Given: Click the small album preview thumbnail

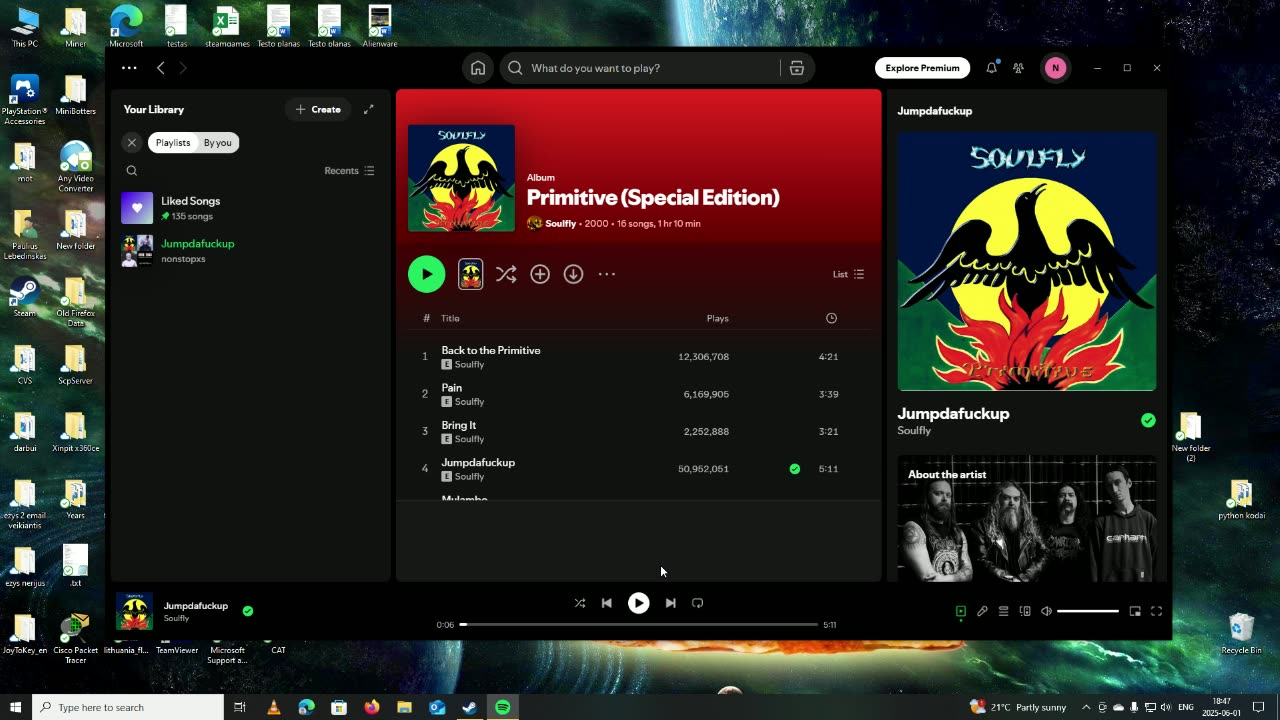Looking at the screenshot, I should click(x=470, y=274).
